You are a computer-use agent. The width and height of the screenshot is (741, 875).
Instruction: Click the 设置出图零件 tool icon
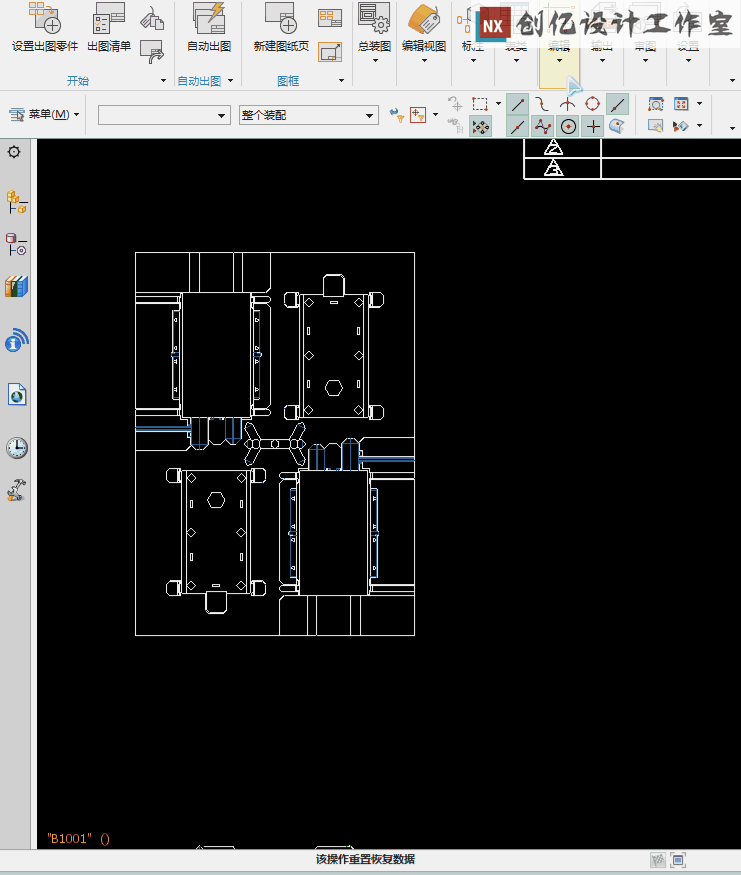pos(44,18)
